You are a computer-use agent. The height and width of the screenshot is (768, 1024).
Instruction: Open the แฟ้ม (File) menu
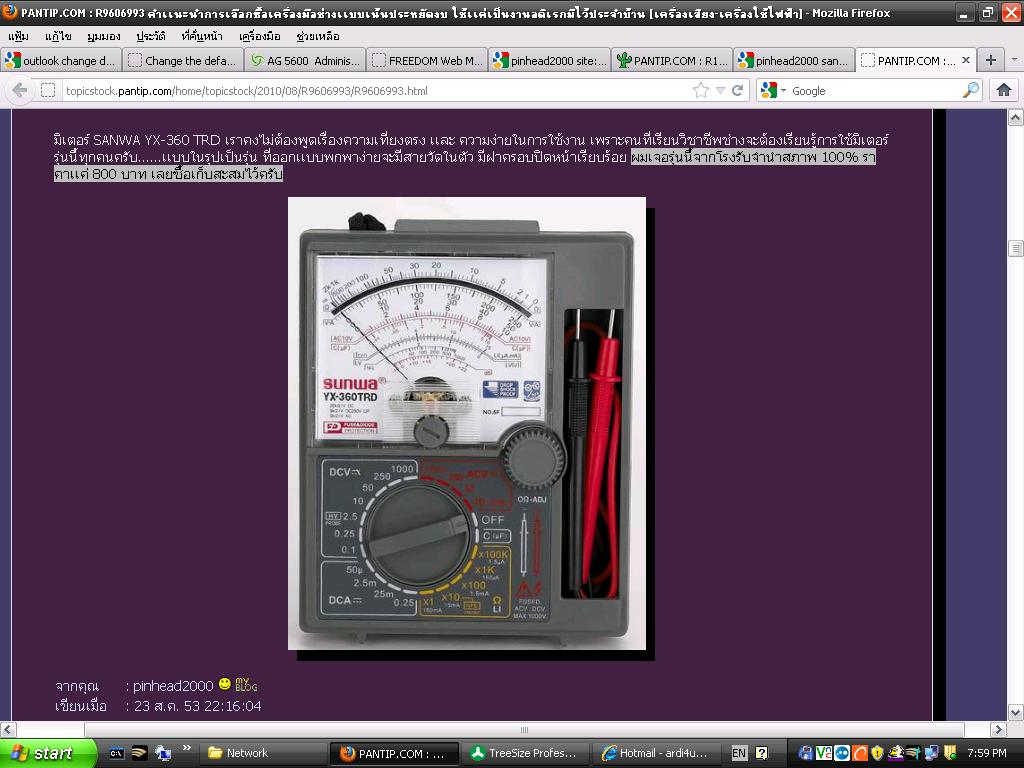(x=18, y=36)
